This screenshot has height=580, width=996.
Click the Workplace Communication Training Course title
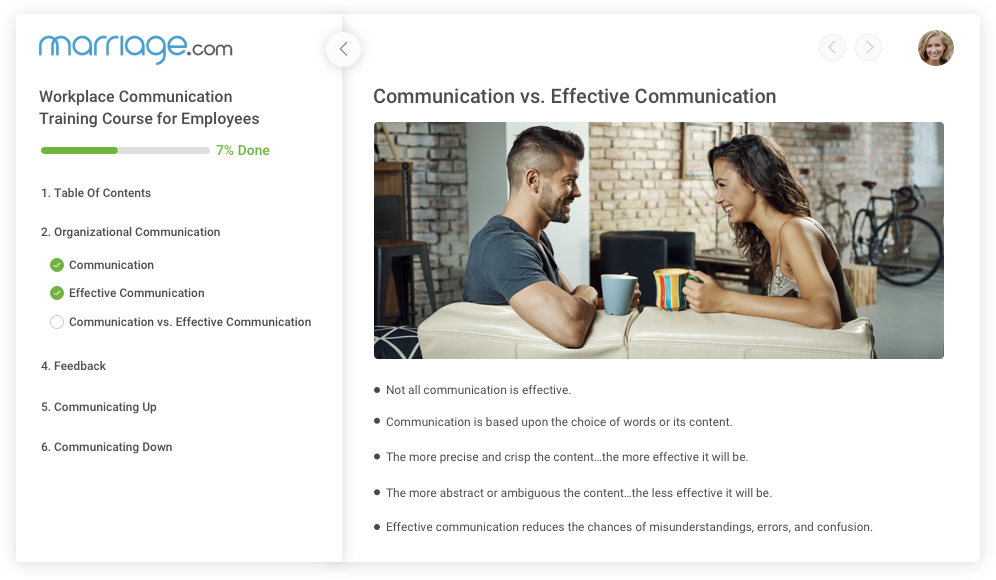[x=149, y=108]
